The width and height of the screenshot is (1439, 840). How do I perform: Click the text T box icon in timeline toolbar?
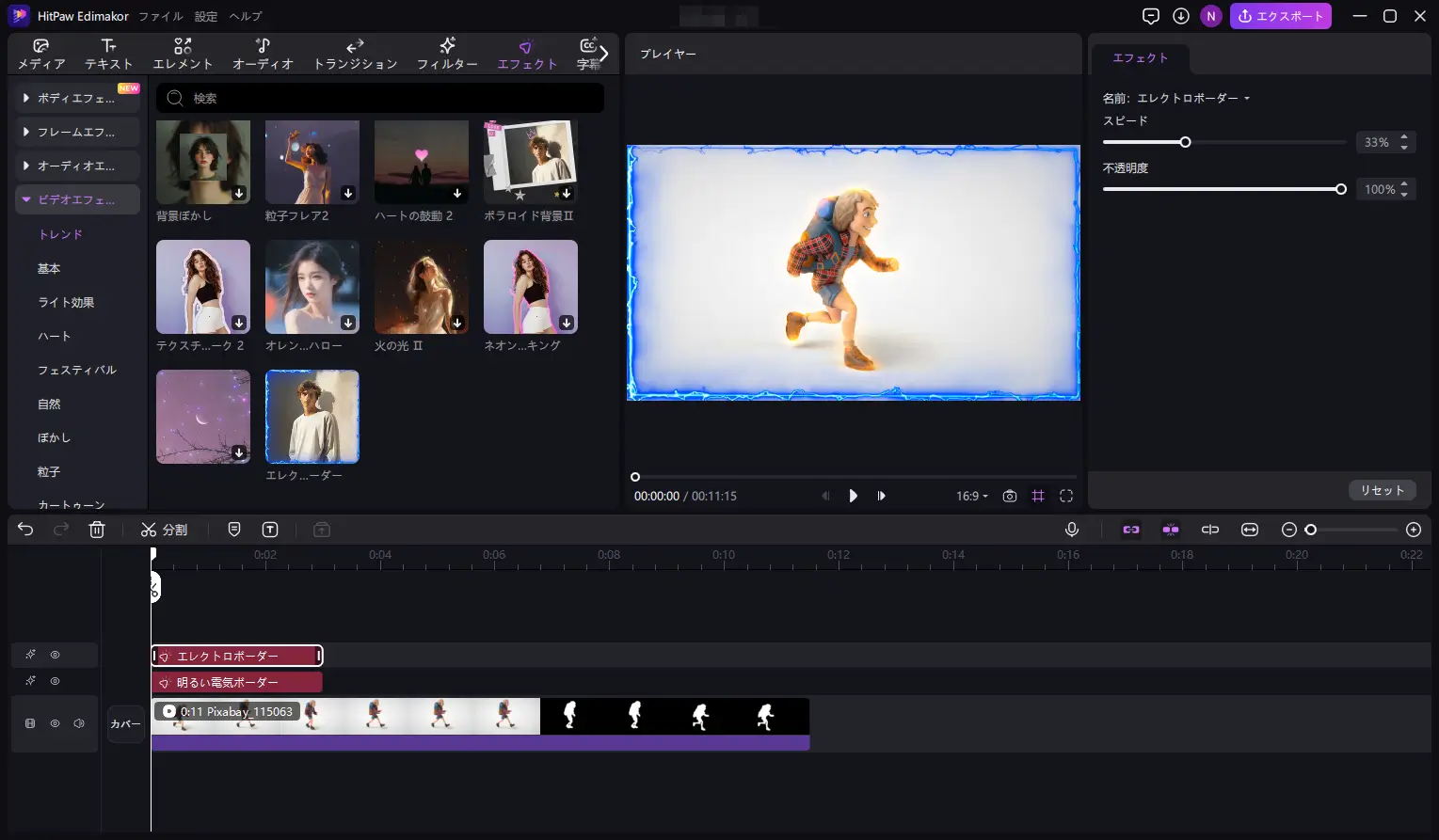pos(270,530)
